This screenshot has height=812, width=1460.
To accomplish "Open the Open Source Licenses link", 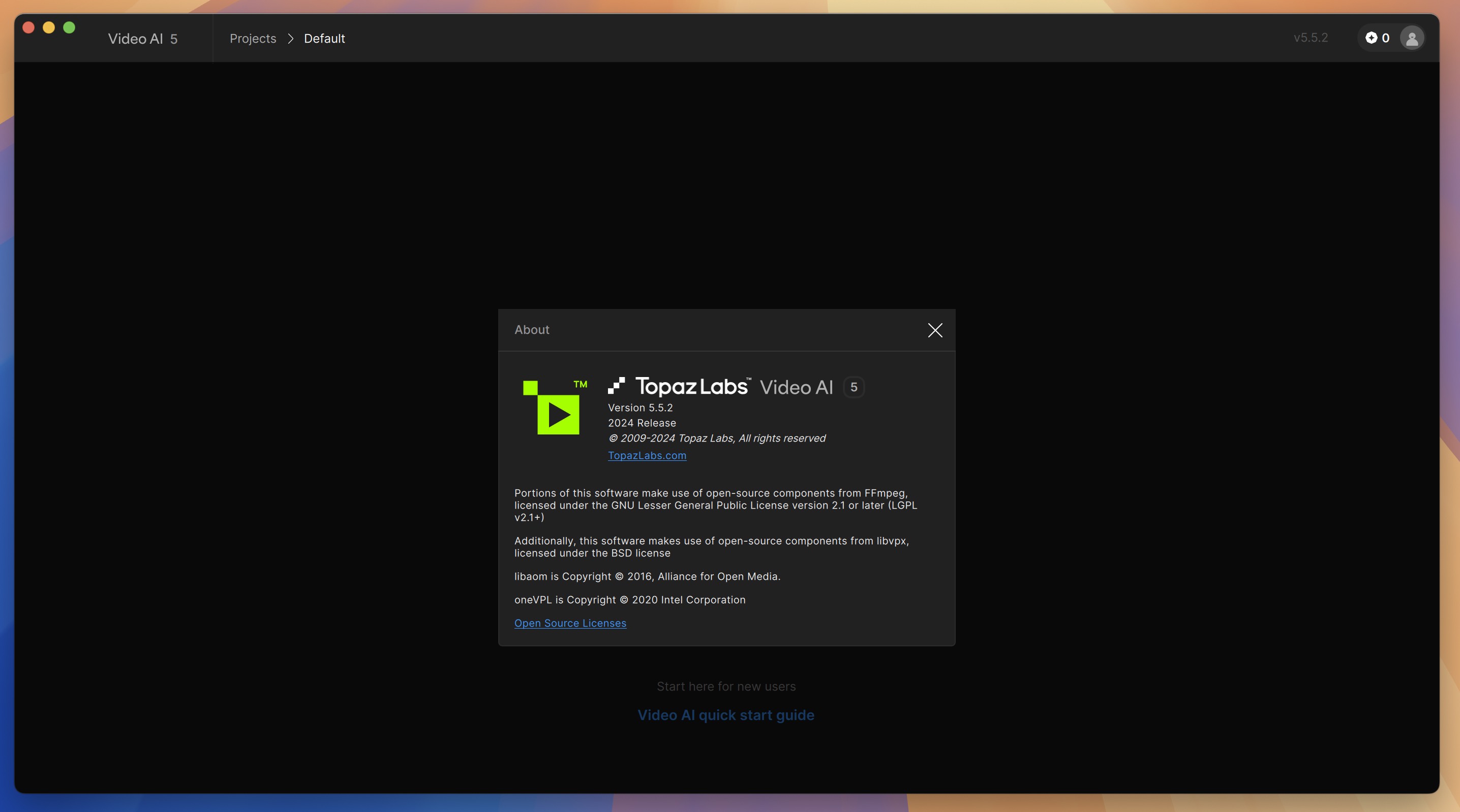I will 570,623.
